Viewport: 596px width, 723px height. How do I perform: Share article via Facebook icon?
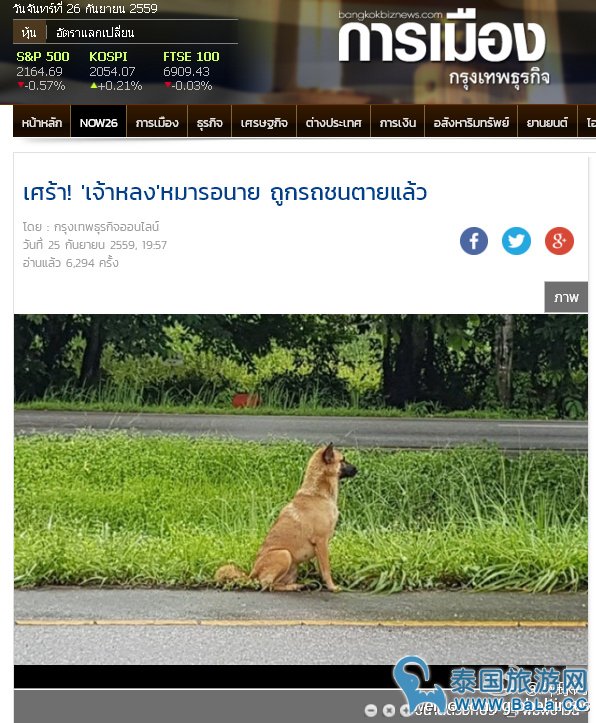(473, 241)
